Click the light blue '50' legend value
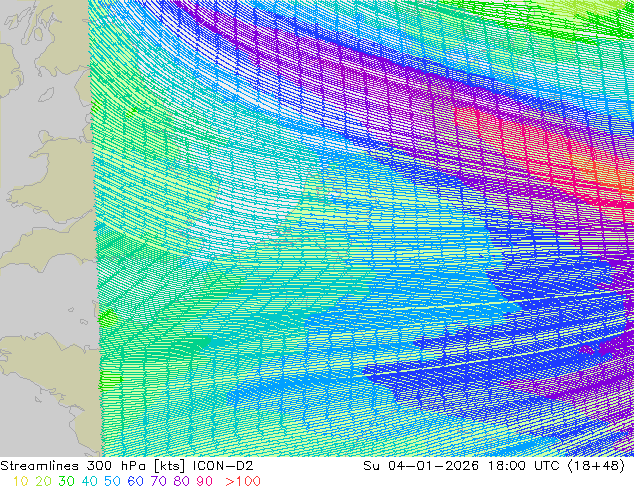The image size is (634, 490). (x=112, y=481)
